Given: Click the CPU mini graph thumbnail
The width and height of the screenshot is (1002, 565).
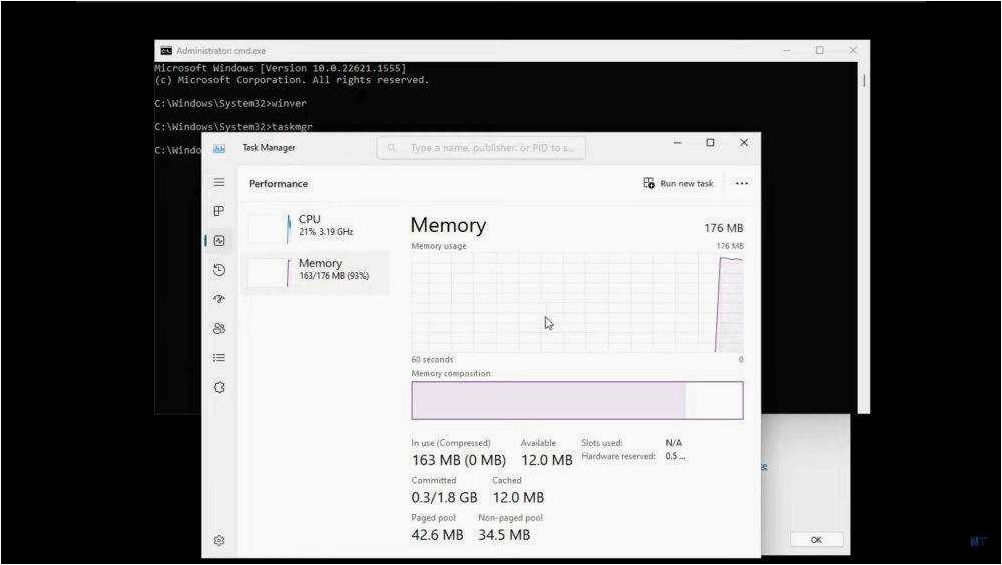Looking at the screenshot, I should (x=269, y=228).
